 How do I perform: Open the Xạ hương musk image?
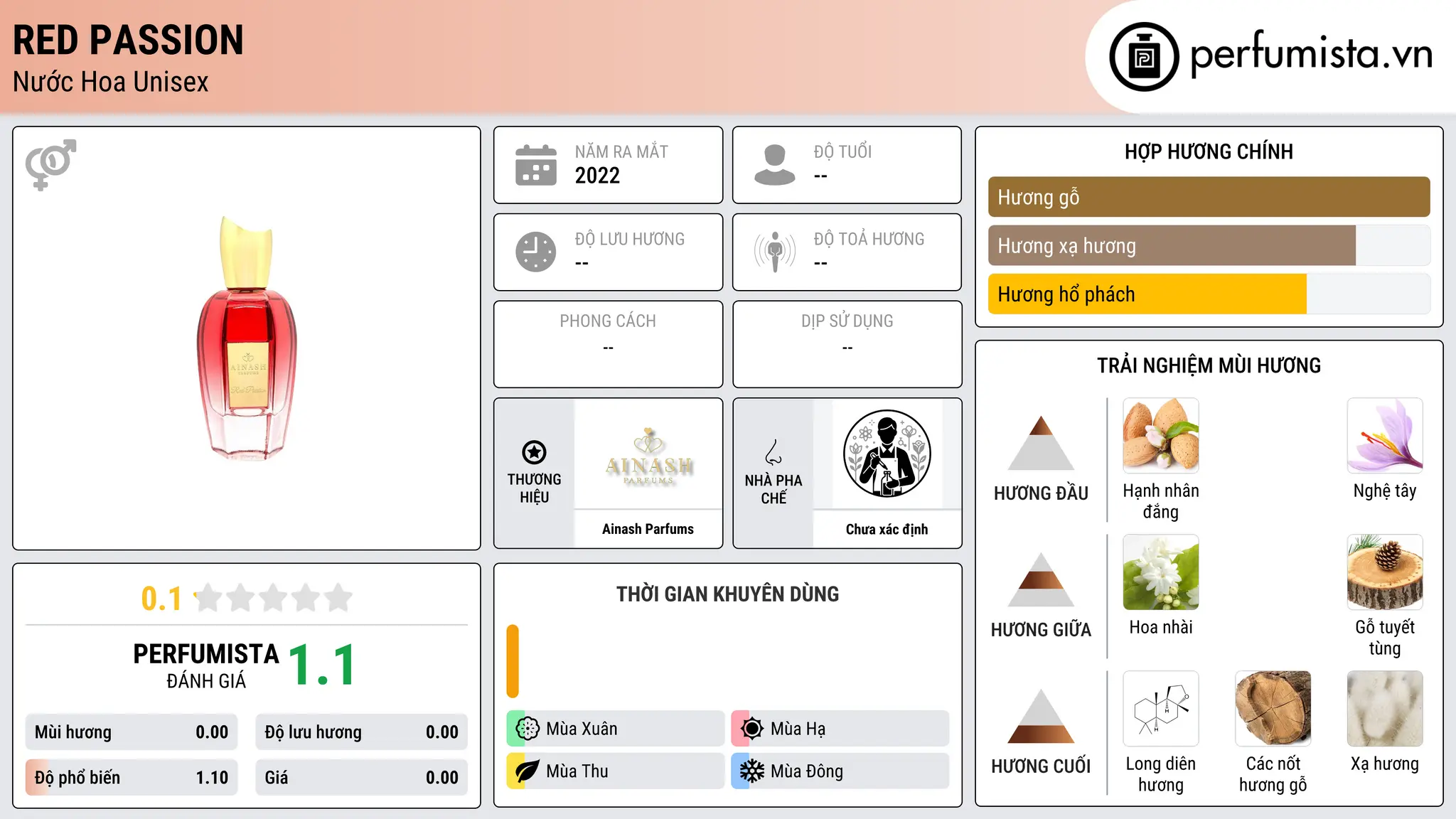(1385, 709)
